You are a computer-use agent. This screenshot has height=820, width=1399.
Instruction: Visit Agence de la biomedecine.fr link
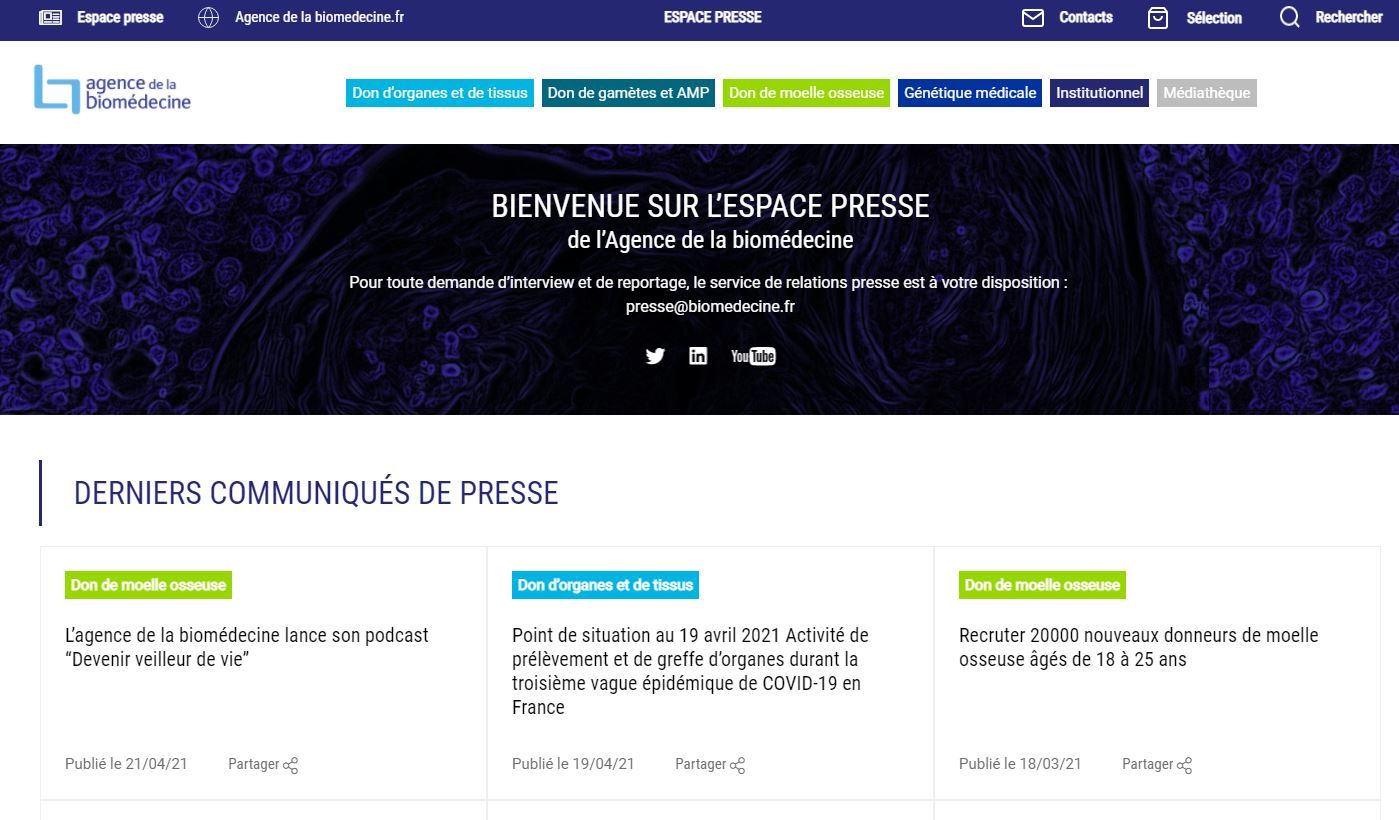[319, 17]
